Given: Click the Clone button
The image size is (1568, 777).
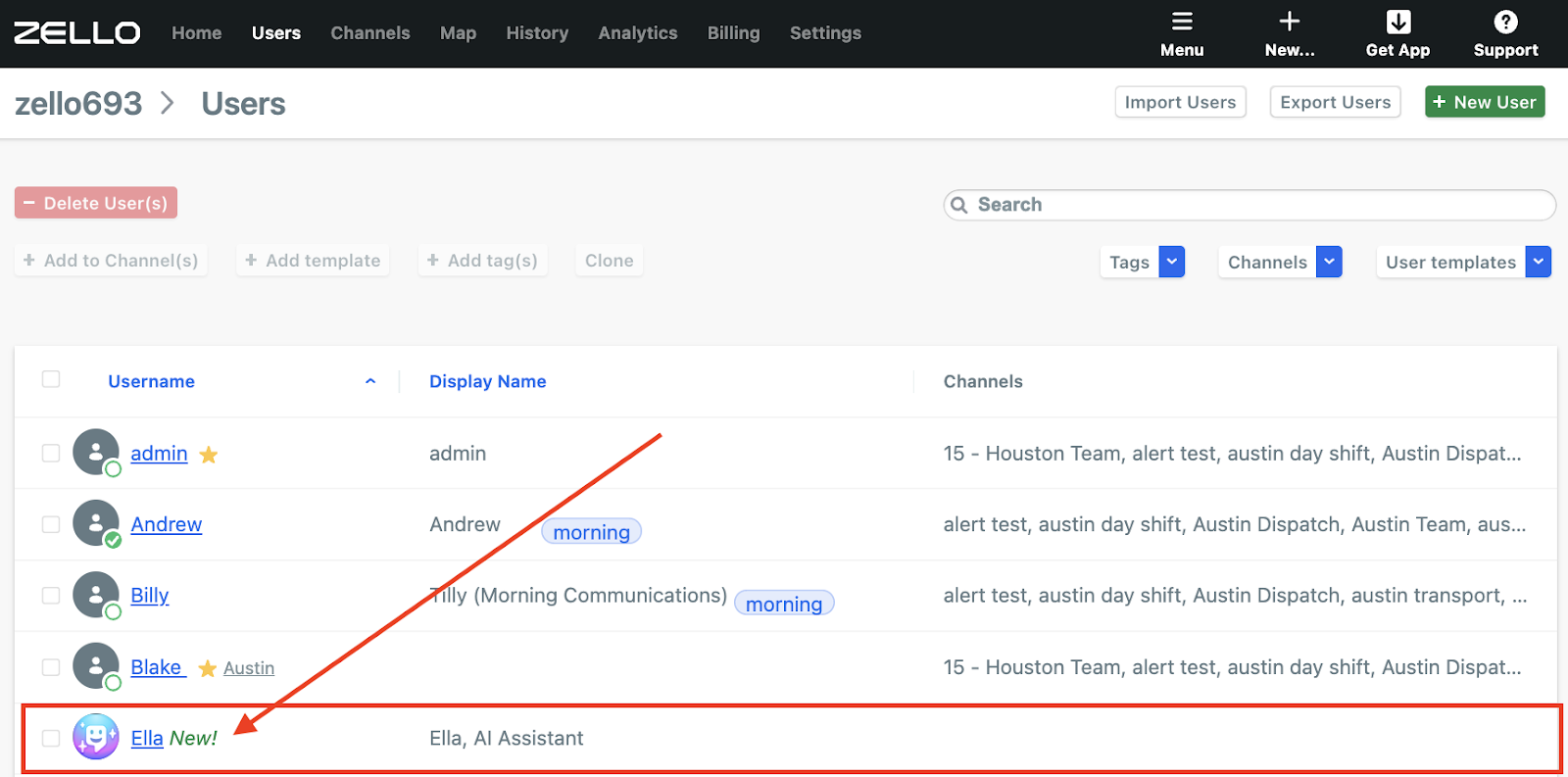Looking at the screenshot, I should 610,261.
